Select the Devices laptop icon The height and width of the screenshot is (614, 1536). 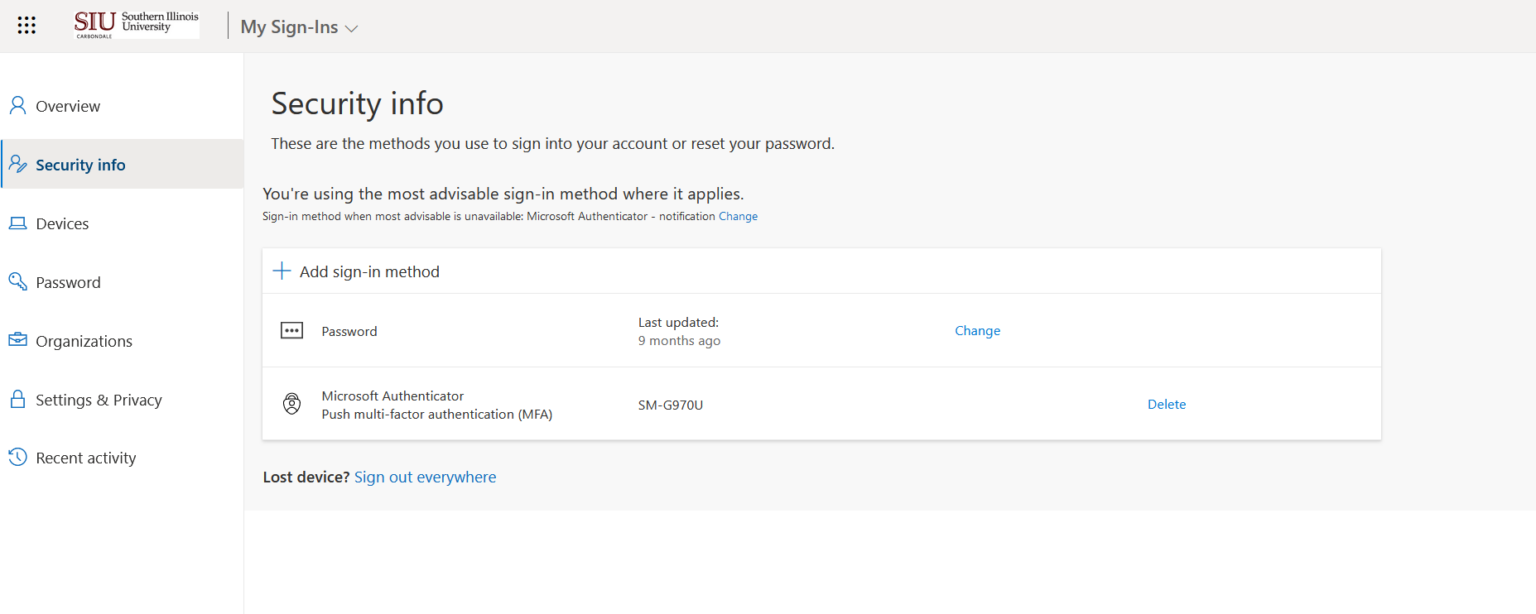pyautogui.click(x=16, y=222)
